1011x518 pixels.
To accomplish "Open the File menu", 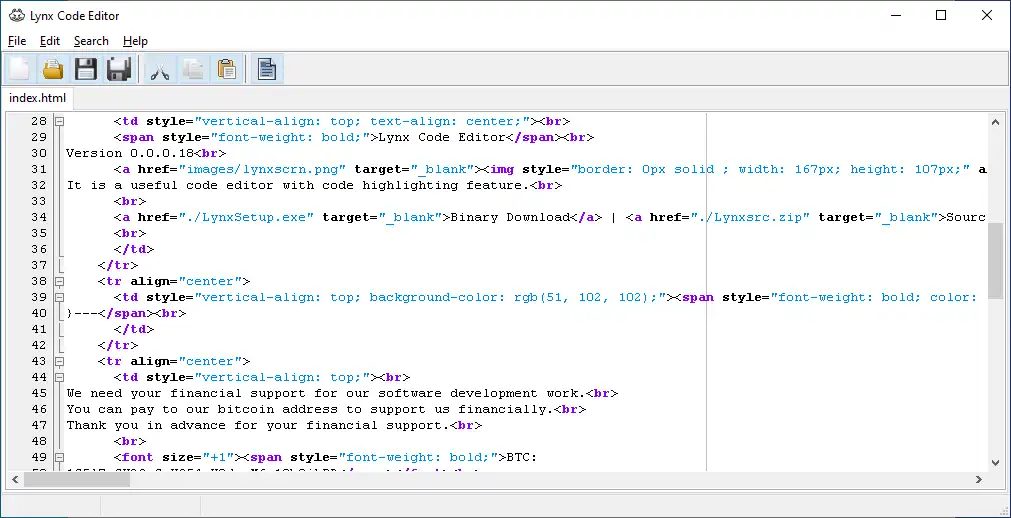I will [17, 41].
